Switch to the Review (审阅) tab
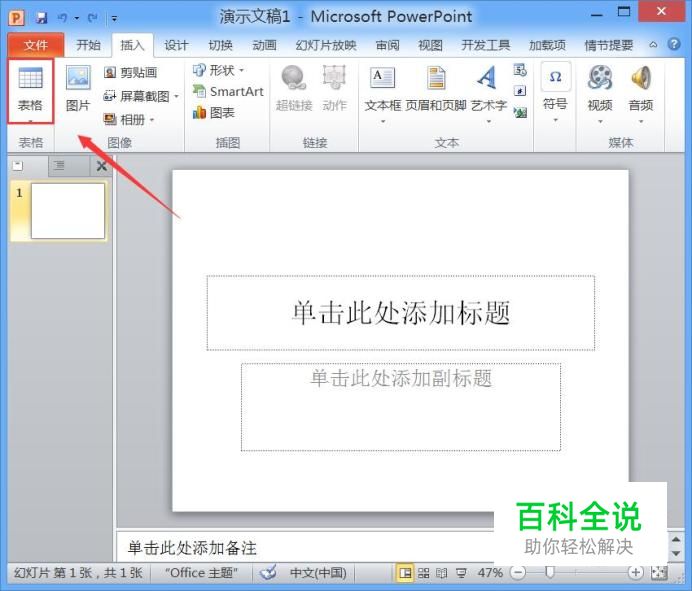Viewport: 692px width, 591px height. coord(387,45)
